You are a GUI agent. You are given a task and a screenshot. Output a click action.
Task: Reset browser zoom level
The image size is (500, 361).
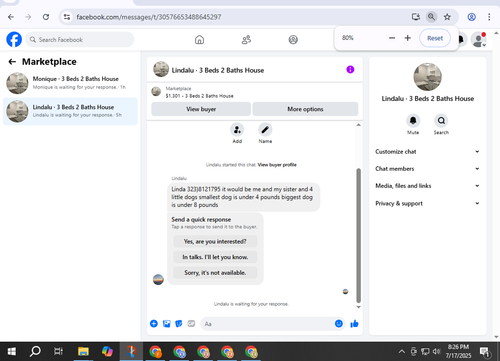[435, 38]
